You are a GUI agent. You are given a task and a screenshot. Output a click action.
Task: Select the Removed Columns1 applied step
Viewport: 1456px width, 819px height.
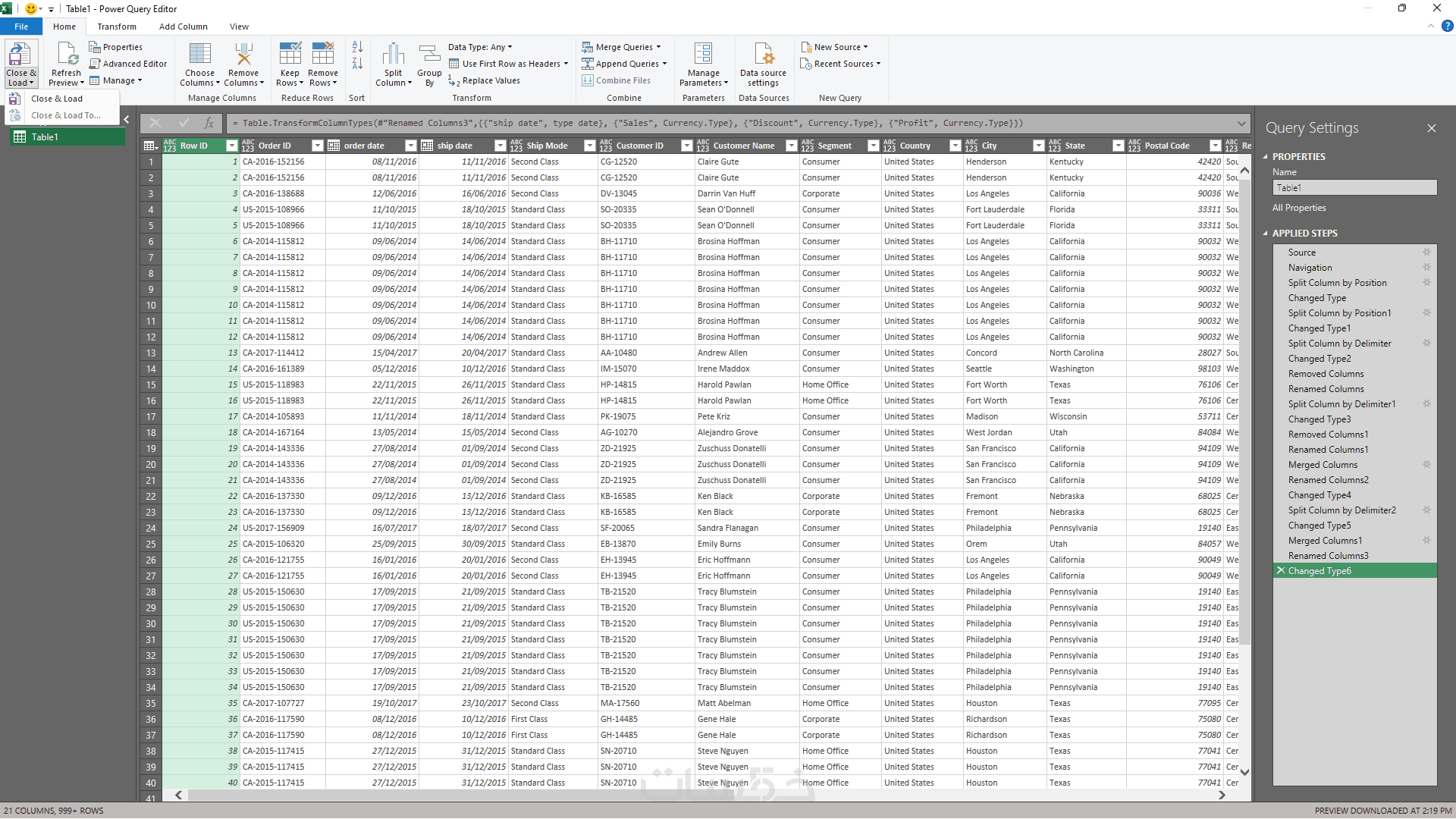pyautogui.click(x=1328, y=435)
